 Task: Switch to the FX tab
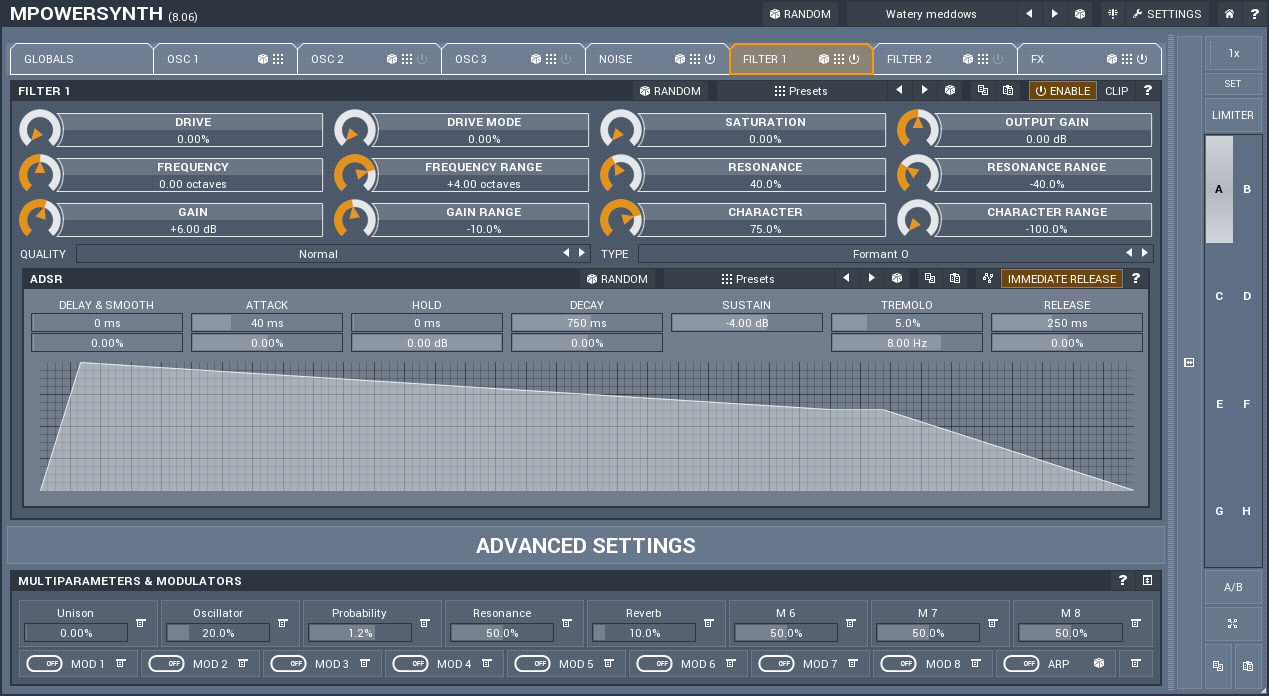click(1060, 59)
